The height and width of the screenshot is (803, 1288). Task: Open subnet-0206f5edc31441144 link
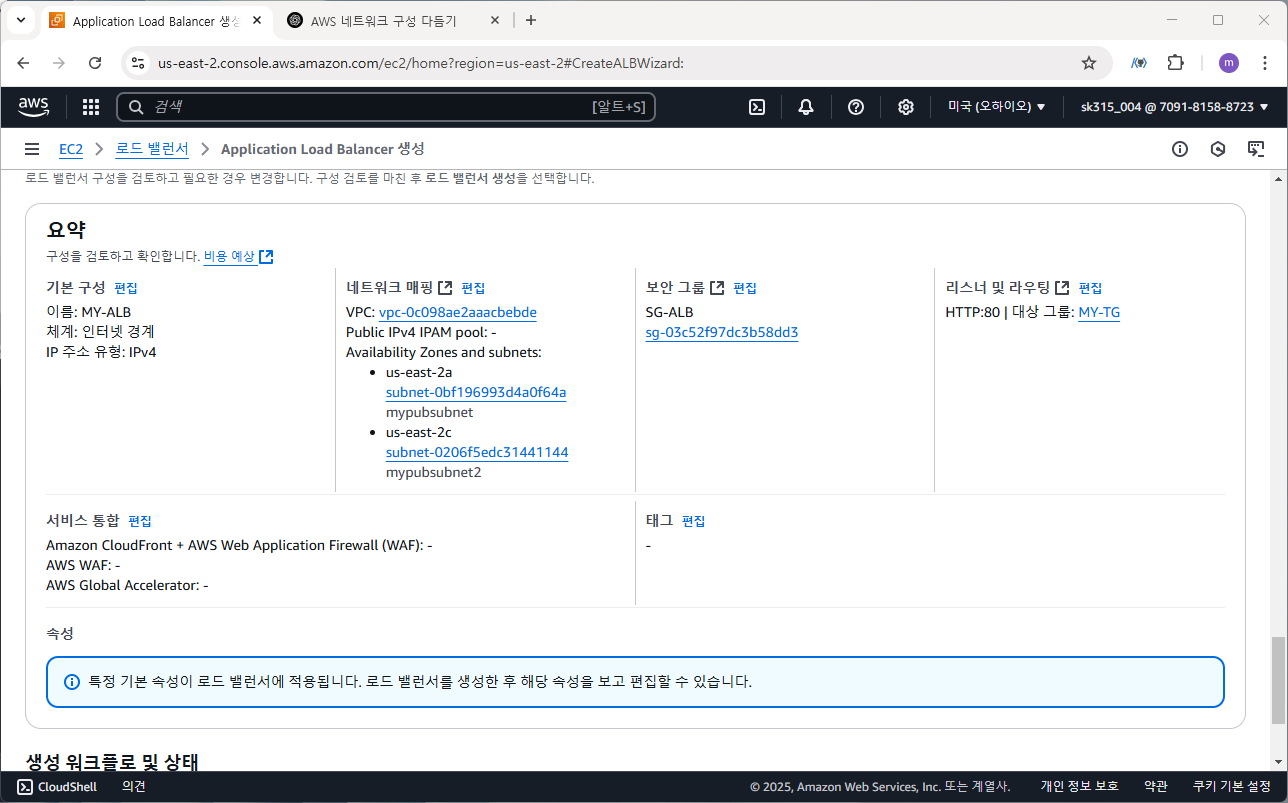click(477, 452)
